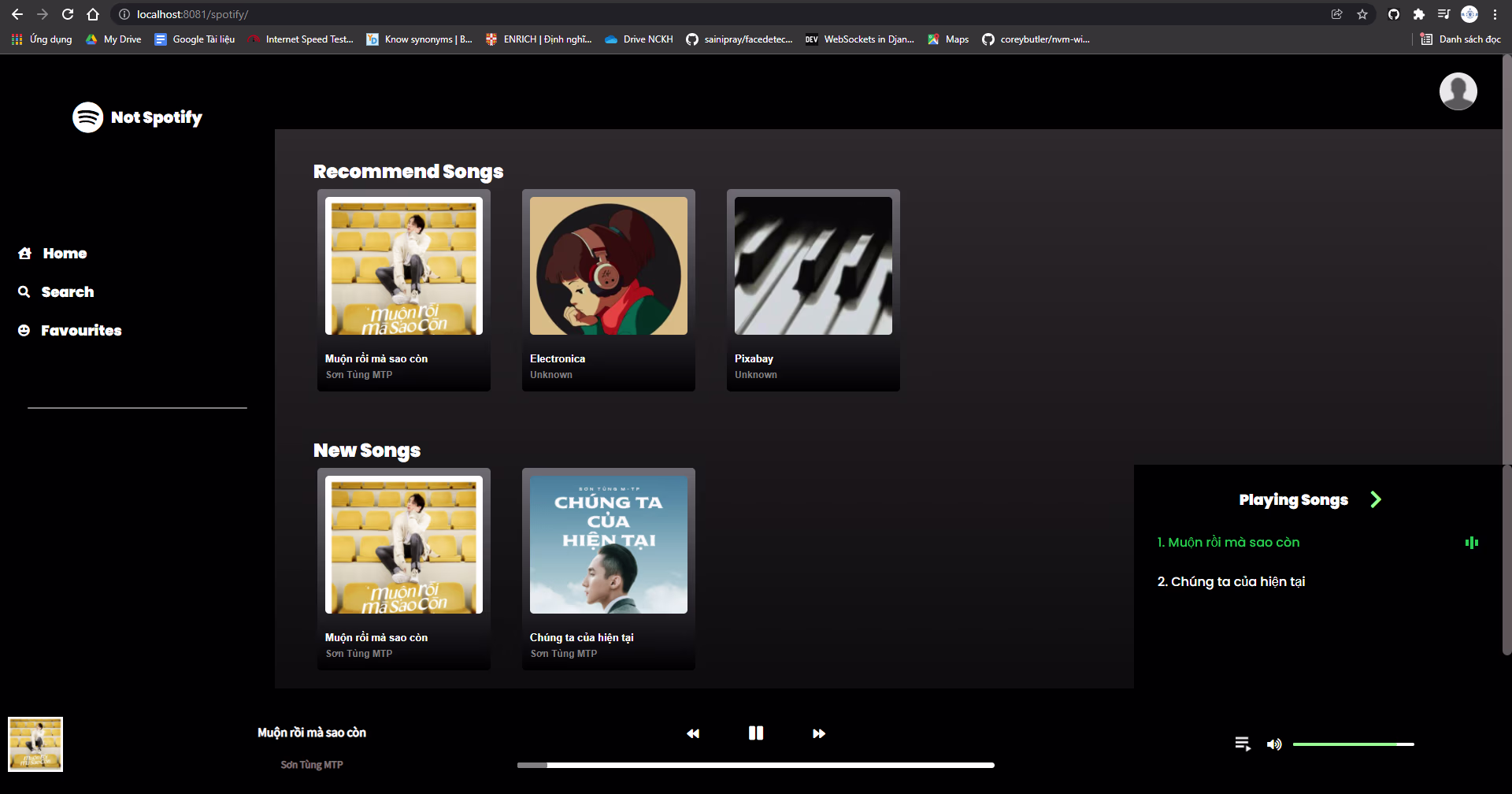Click the Search magnifier icon in sidebar
This screenshot has width=1512, height=794.
tap(24, 292)
